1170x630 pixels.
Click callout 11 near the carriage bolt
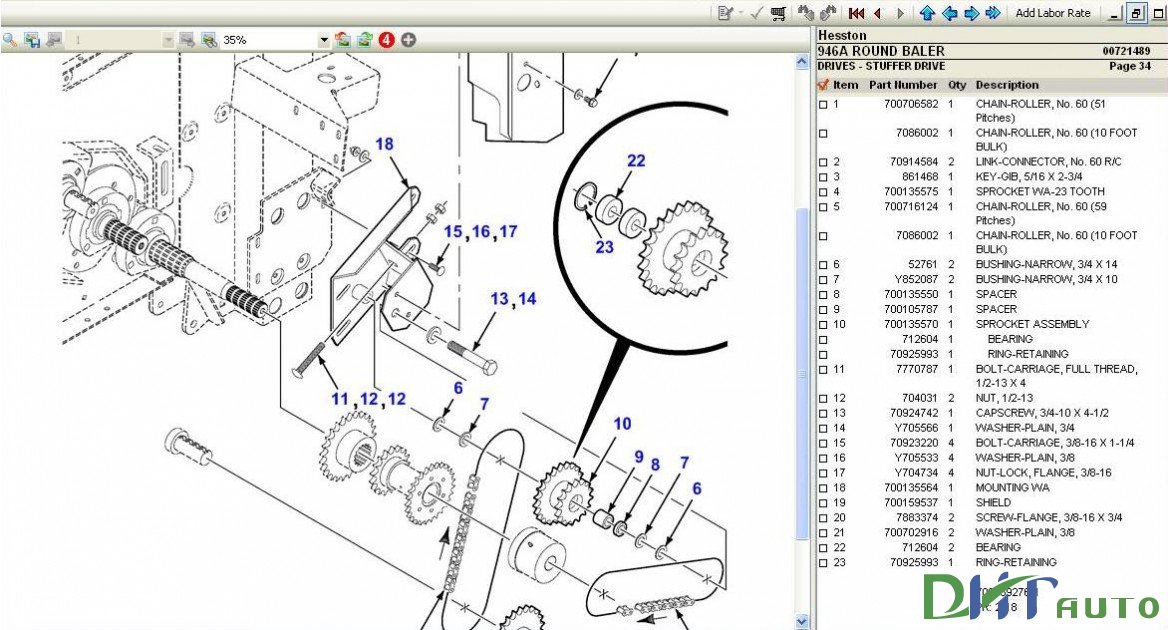(x=340, y=399)
